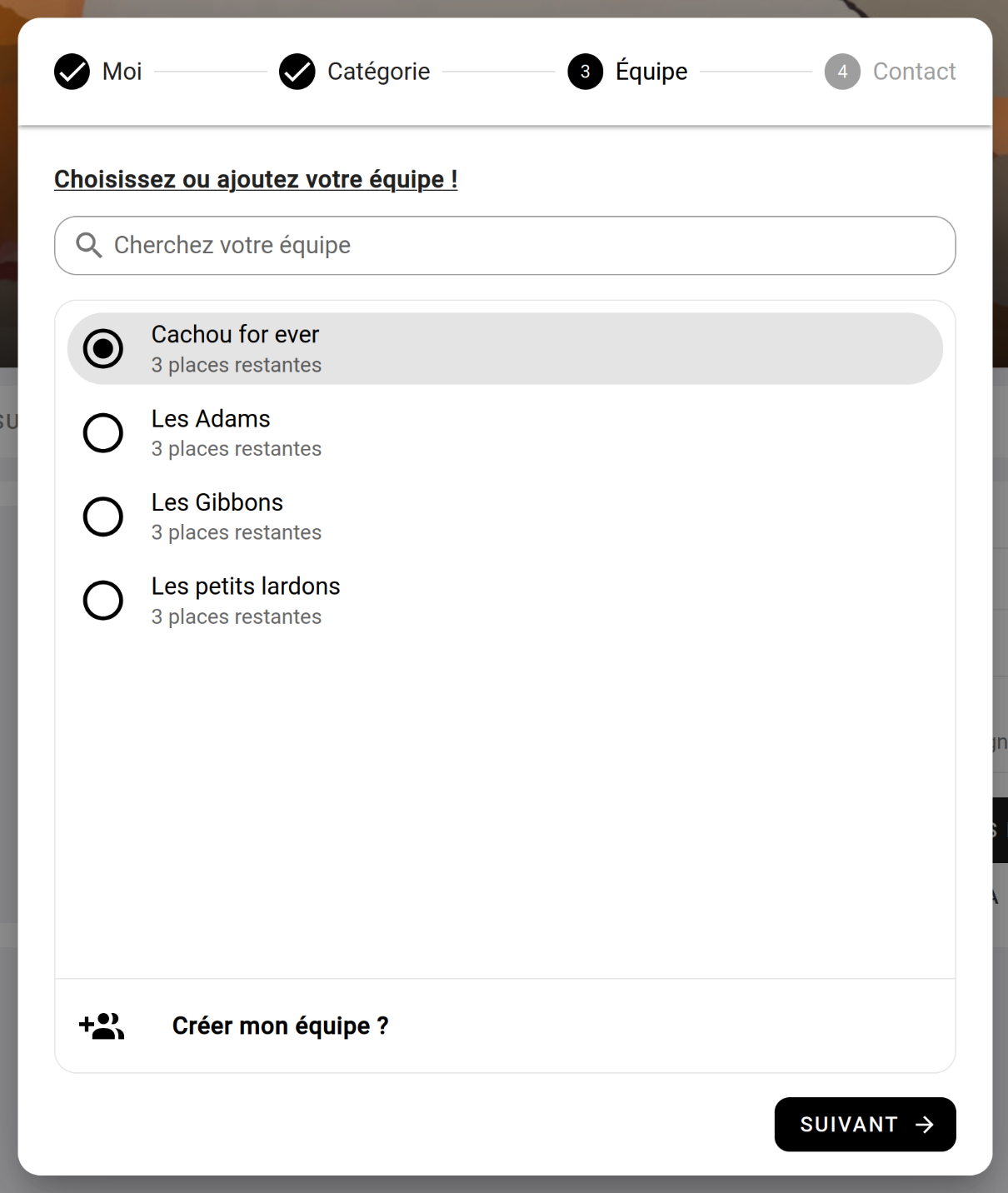The height and width of the screenshot is (1193, 1008).
Task: Select the Les Adams radio button
Action: click(103, 432)
